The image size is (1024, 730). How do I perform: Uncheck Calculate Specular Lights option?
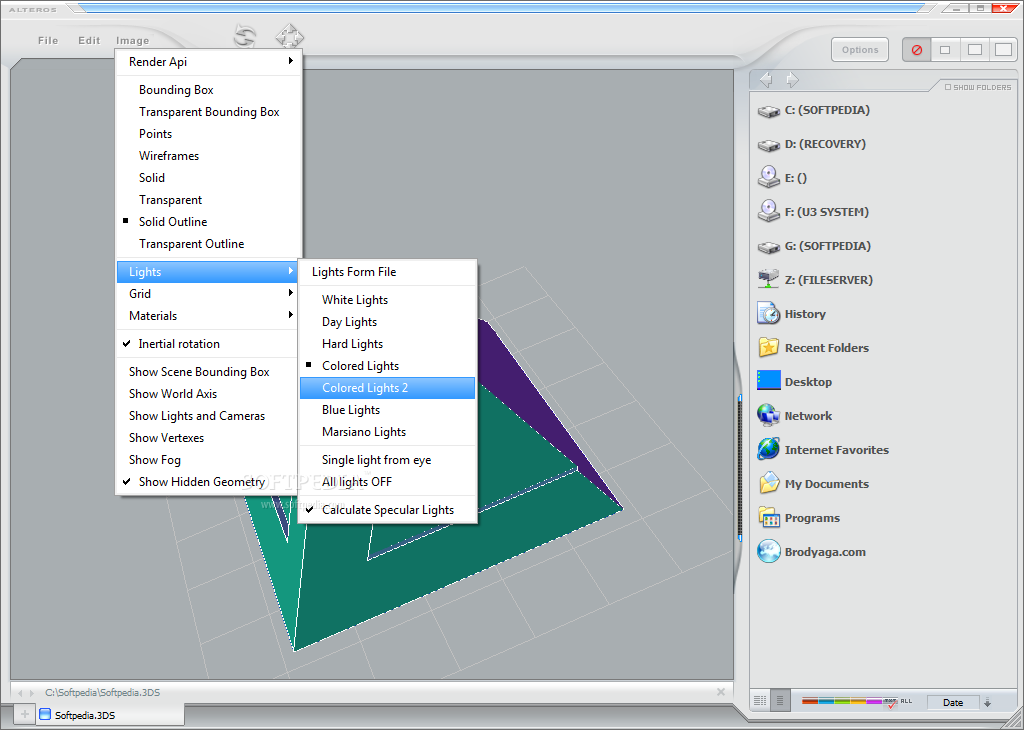(x=387, y=509)
